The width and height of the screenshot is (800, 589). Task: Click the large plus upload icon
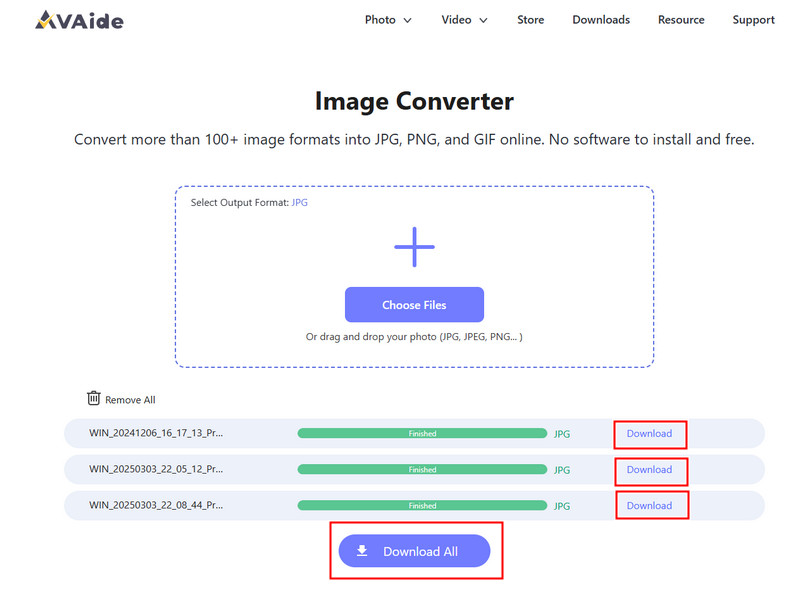coord(414,247)
